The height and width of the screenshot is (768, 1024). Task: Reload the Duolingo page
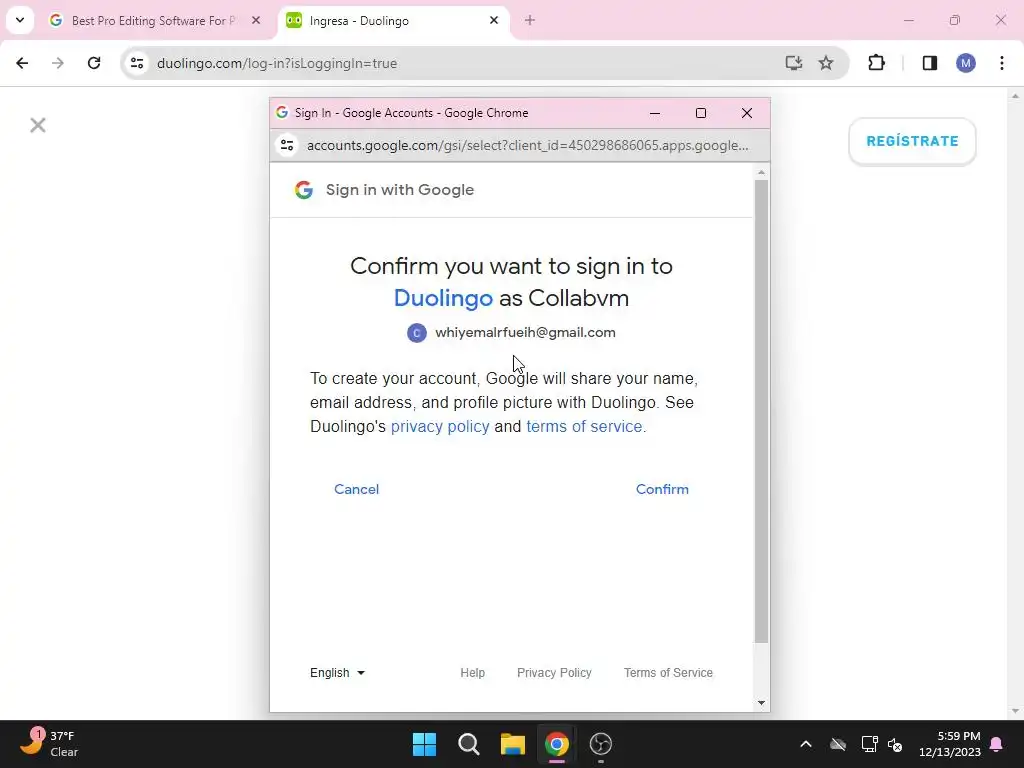coord(94,63)
